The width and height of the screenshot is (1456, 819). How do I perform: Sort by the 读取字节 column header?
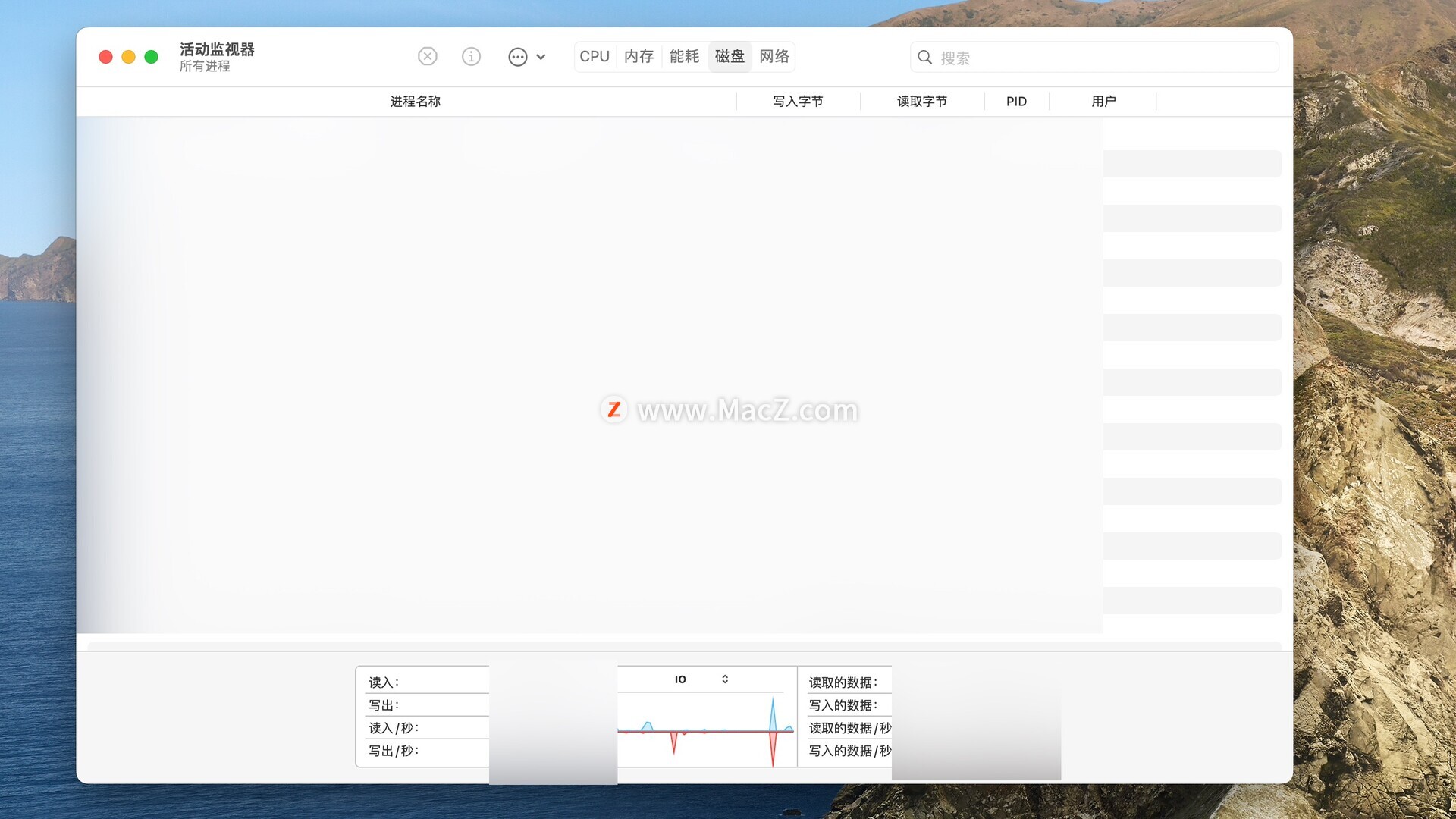click(x=922, y=102)
